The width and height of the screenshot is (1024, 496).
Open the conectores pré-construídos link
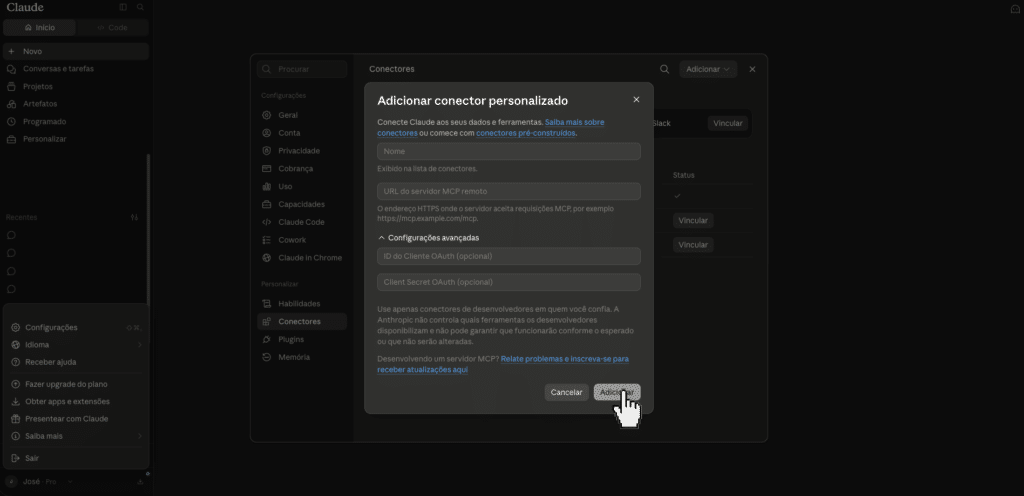click(526, 133)
